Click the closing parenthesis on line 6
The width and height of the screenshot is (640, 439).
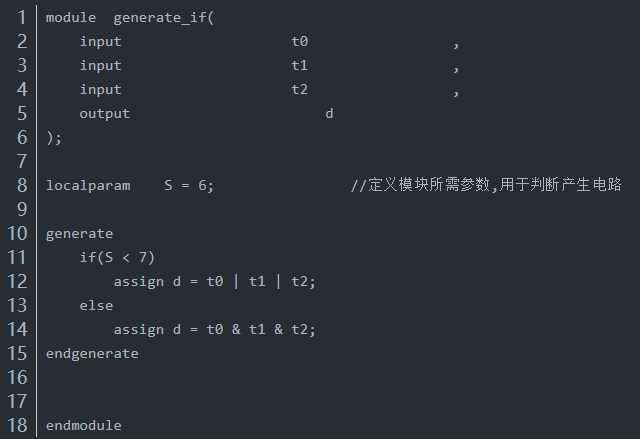[x=49, y=138]
